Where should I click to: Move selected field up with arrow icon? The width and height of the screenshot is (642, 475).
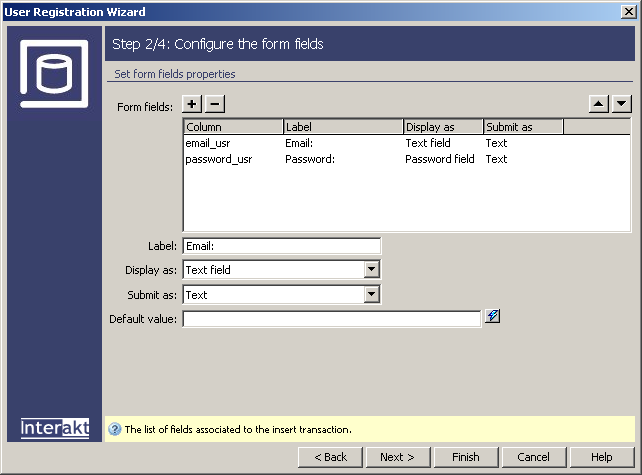coord(600,104)
